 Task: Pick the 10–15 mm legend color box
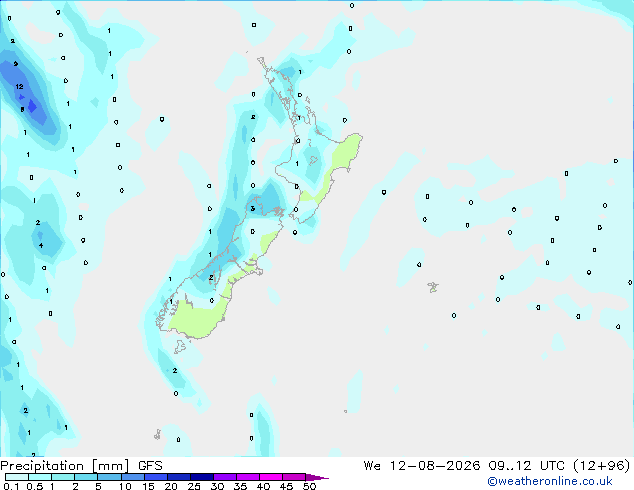(x=133, y=477)
